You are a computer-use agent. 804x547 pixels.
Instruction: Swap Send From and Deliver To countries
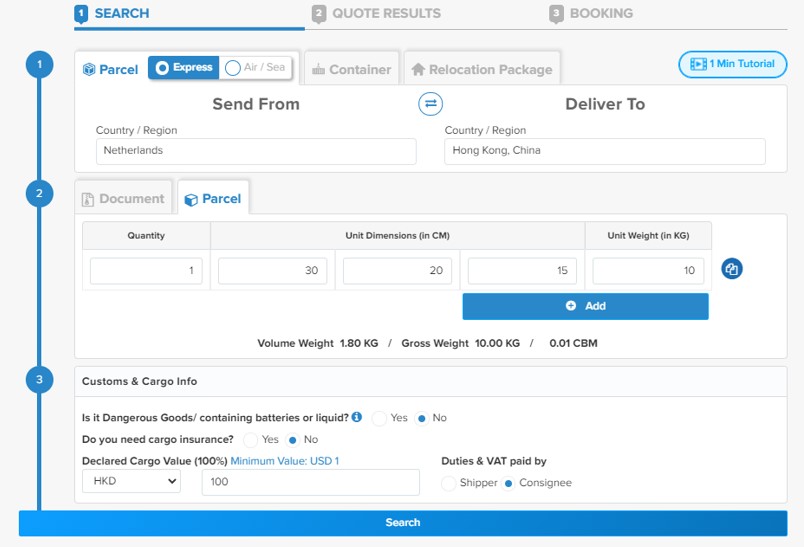[x=430, y=104]
